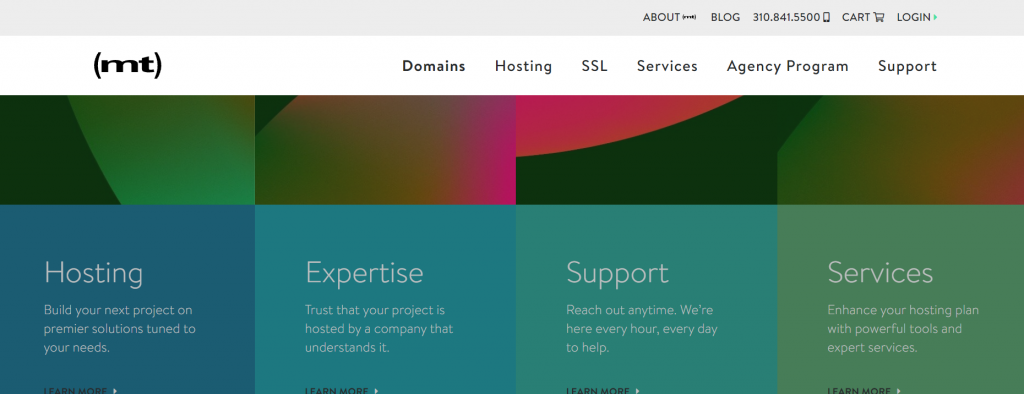Select SSL in the main navigation

pos(594,66)
